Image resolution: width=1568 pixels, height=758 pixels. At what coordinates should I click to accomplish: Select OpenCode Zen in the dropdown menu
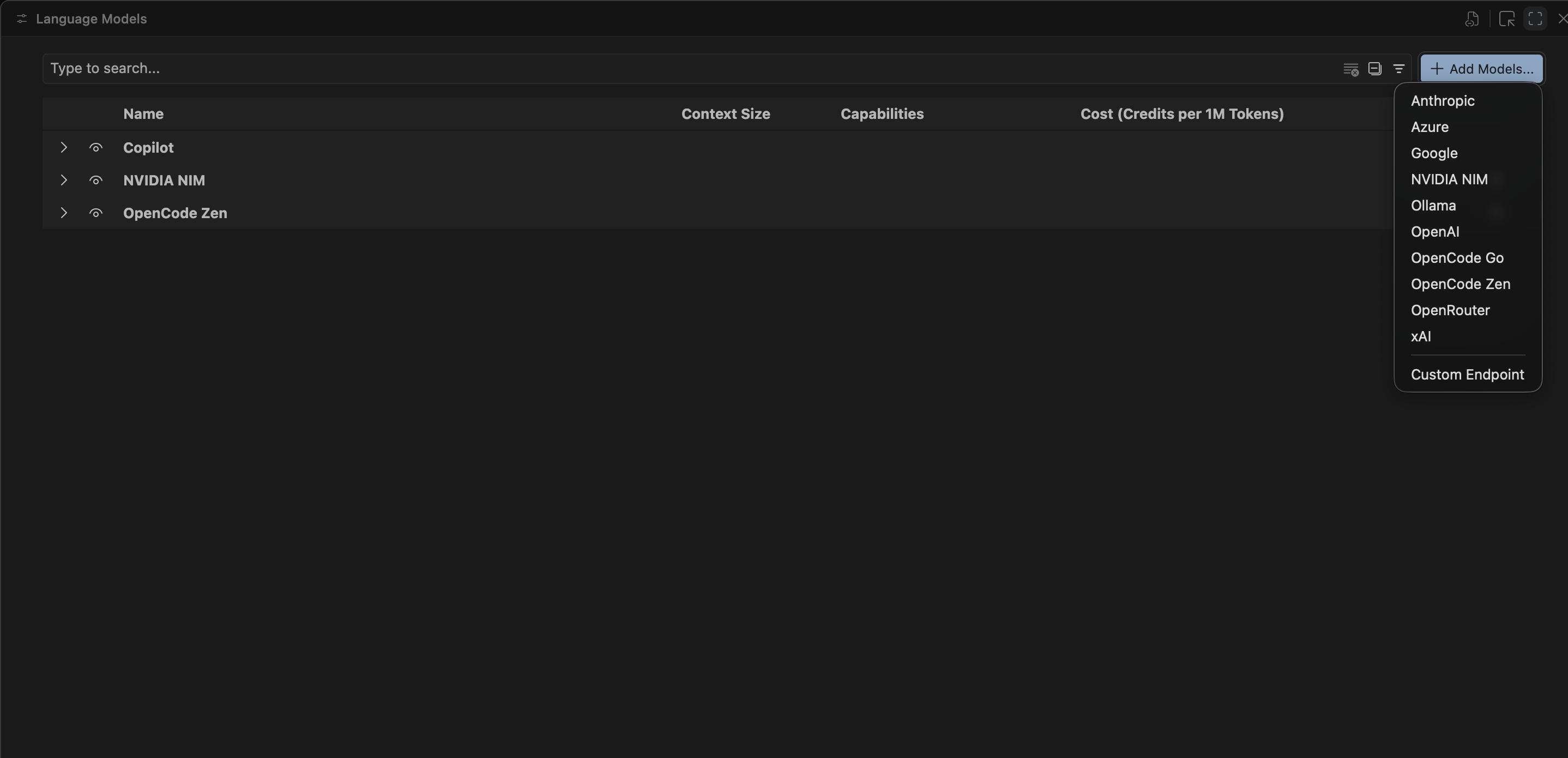point(1468,284)
